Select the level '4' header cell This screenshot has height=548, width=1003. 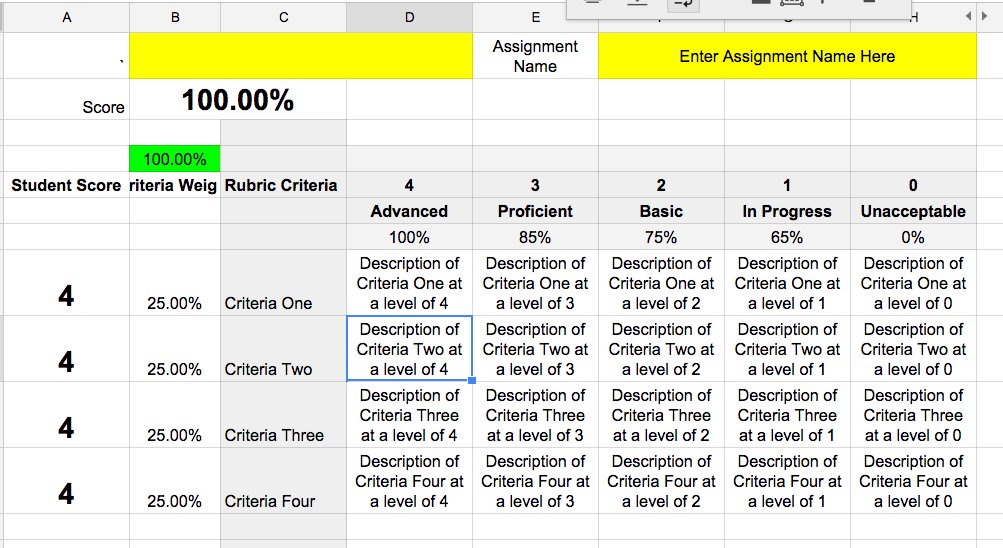click(x=409, y=185)
